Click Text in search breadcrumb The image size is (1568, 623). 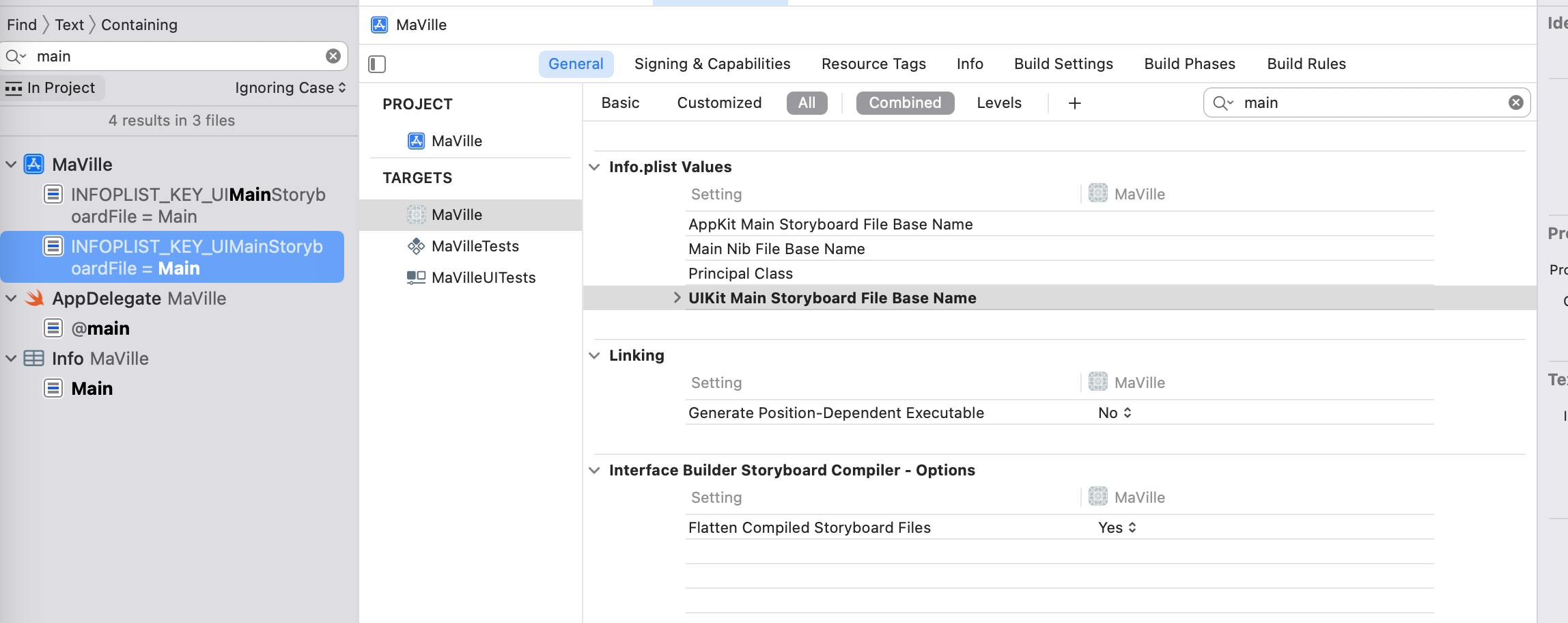[69, 25]
